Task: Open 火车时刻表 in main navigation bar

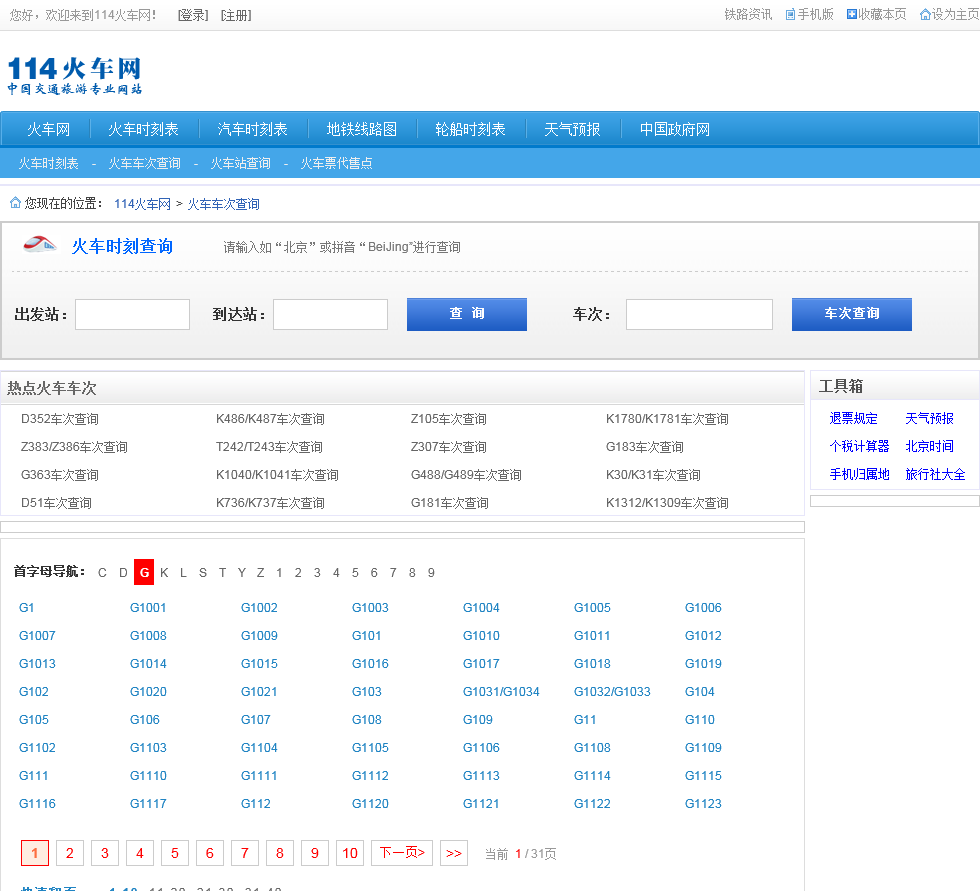Action: click(143, 129)
